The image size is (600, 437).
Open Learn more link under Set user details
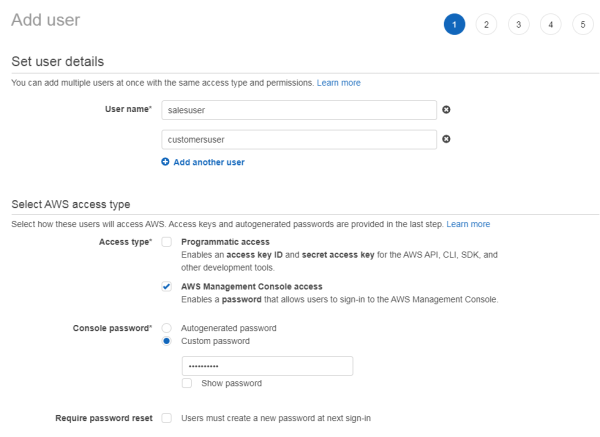[339, 82]
